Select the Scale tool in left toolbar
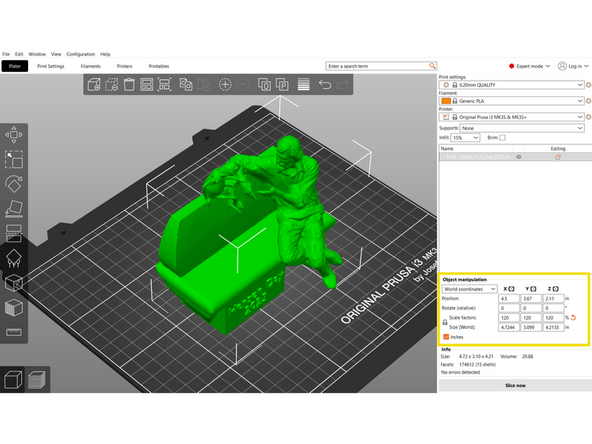The image size is (592, 444). point(14,159)
